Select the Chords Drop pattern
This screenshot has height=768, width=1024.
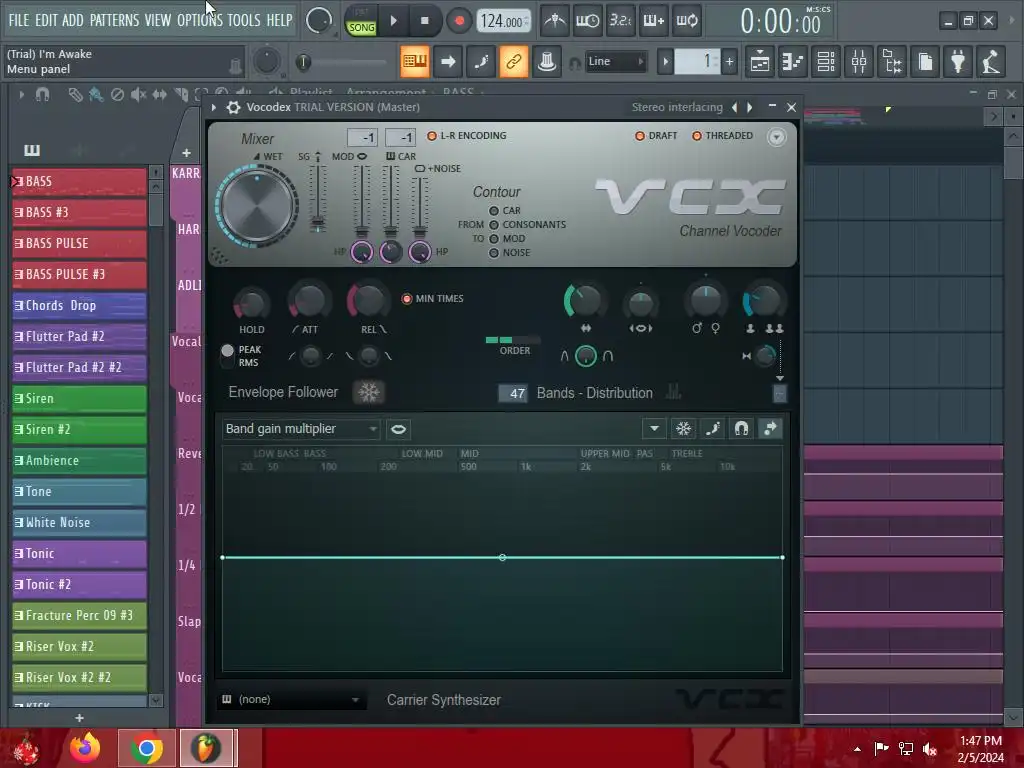(x=79, y=305)
